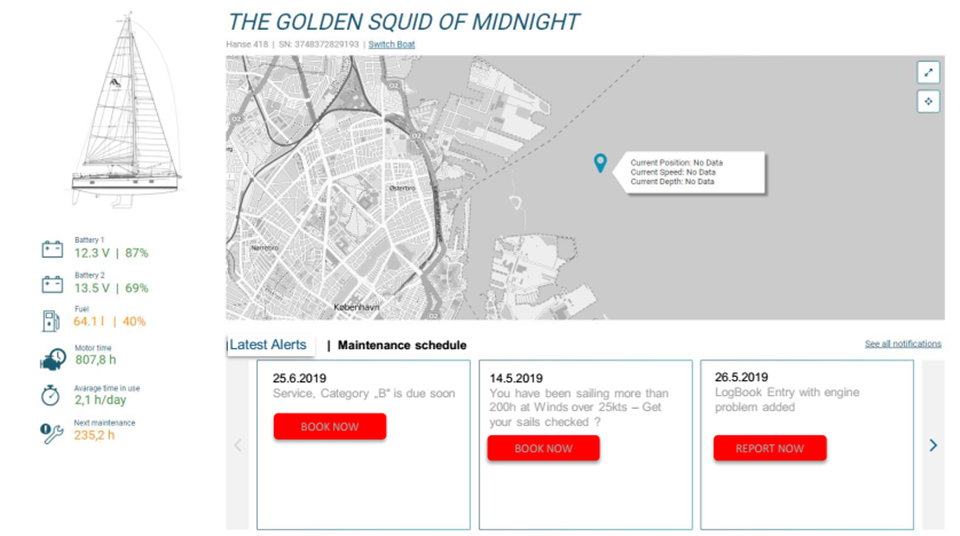This screenshot has width=960, height=536.
Task: Click the boat location pin on map
Action: [600, 163]
